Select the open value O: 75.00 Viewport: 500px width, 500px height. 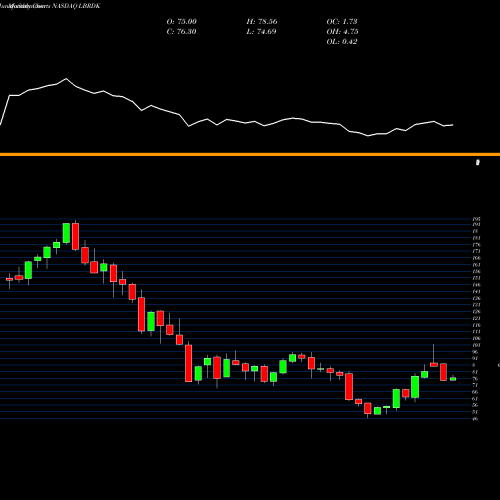tap(182, 22)
